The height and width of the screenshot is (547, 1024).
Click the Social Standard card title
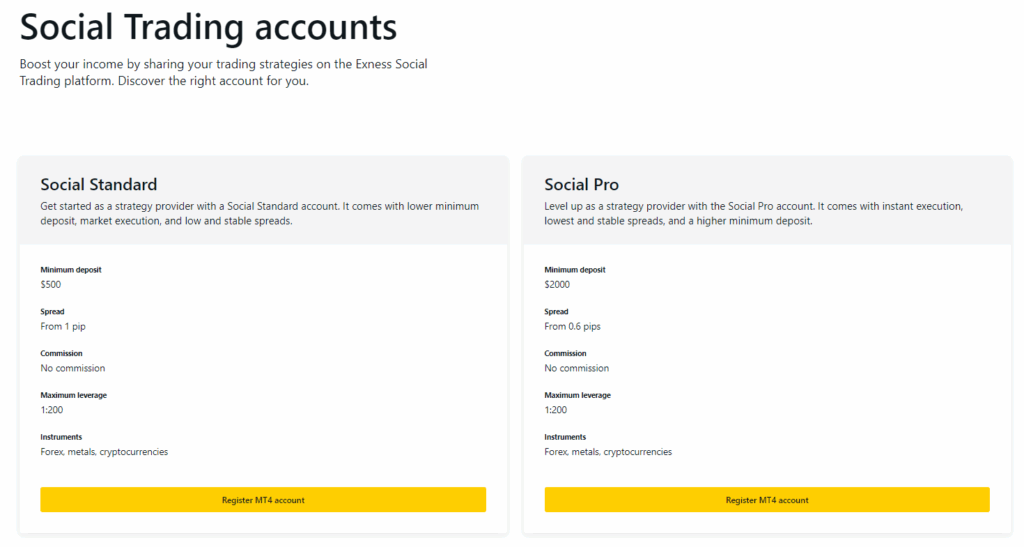pos(99,184)
